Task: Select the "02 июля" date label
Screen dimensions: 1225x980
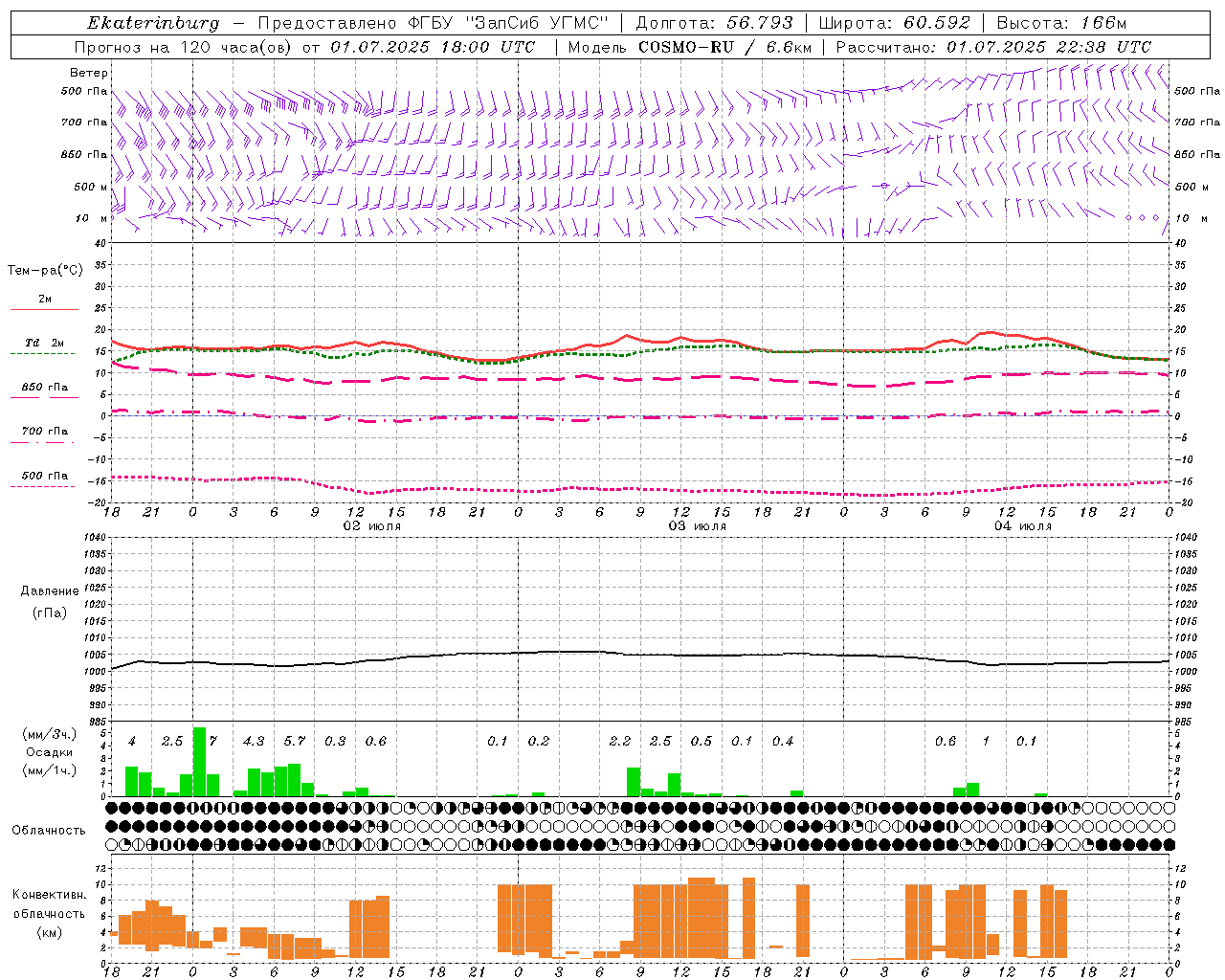Action: pyautogui.click(x=372, y=526)
